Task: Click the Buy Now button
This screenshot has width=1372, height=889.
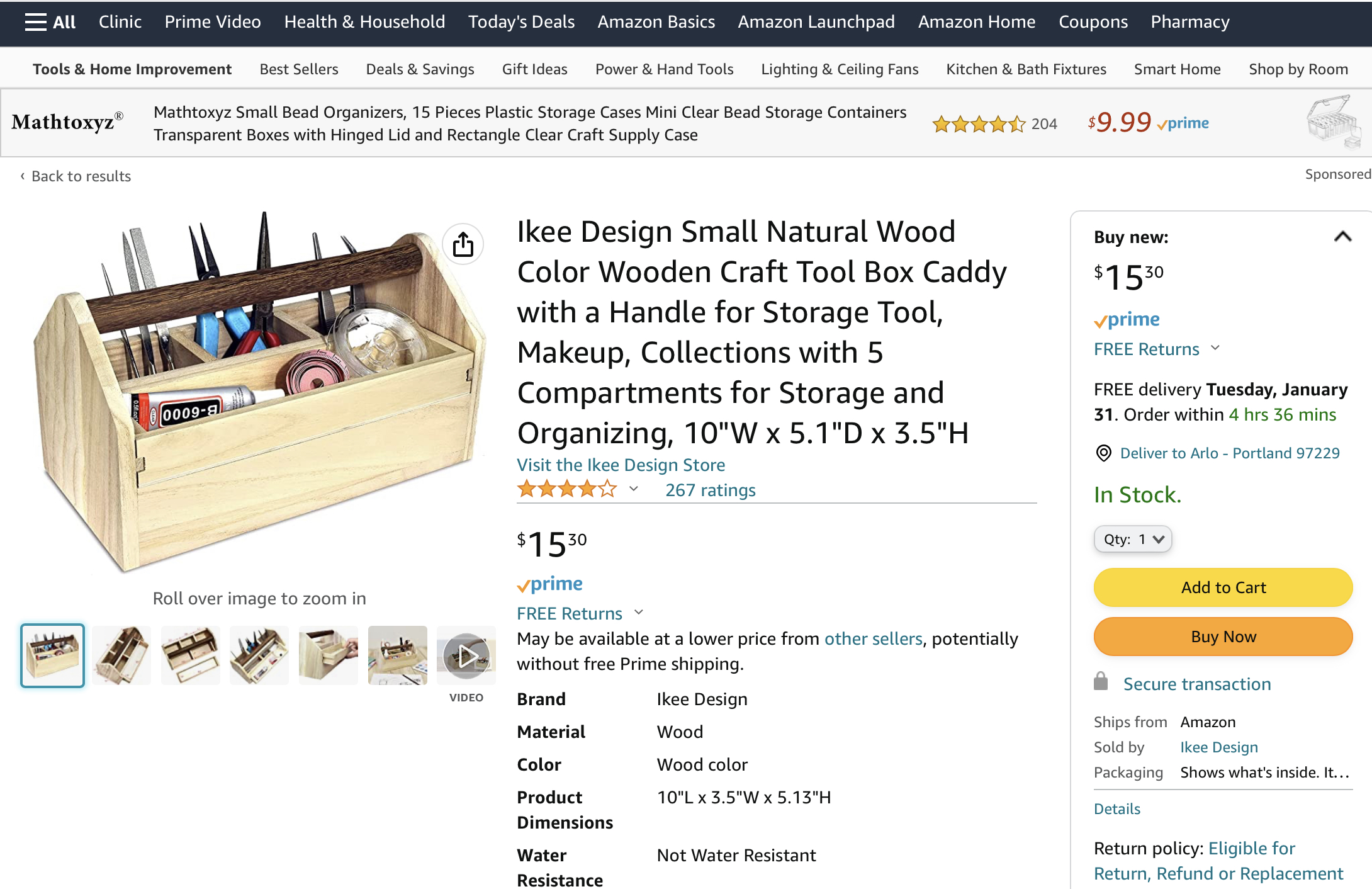Action: coord(1223,637)
